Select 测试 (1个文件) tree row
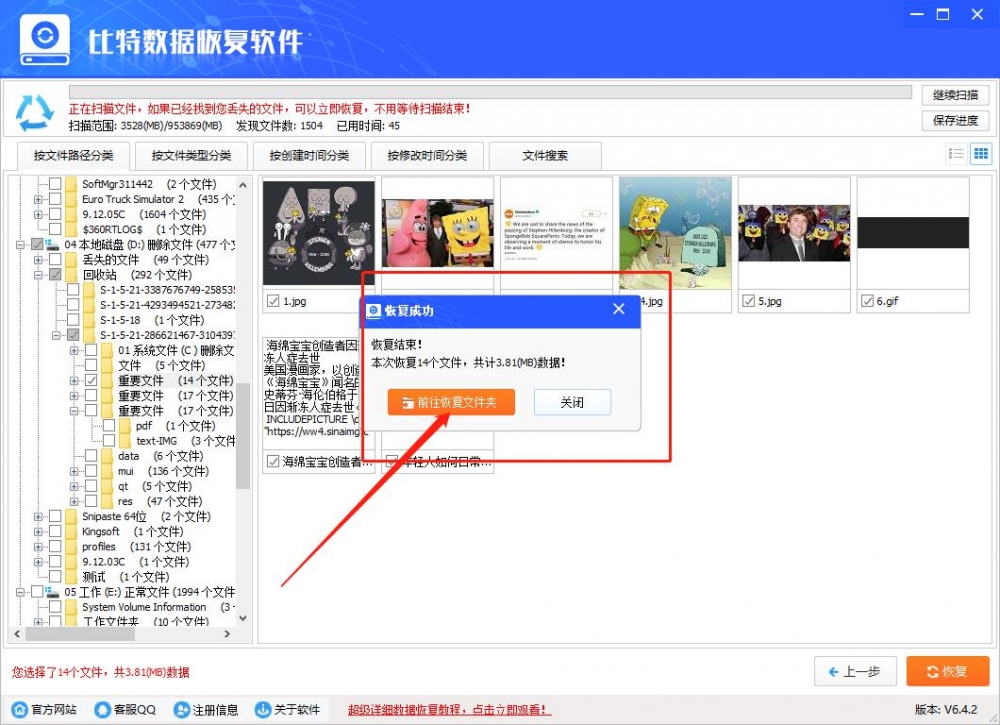 126,577
